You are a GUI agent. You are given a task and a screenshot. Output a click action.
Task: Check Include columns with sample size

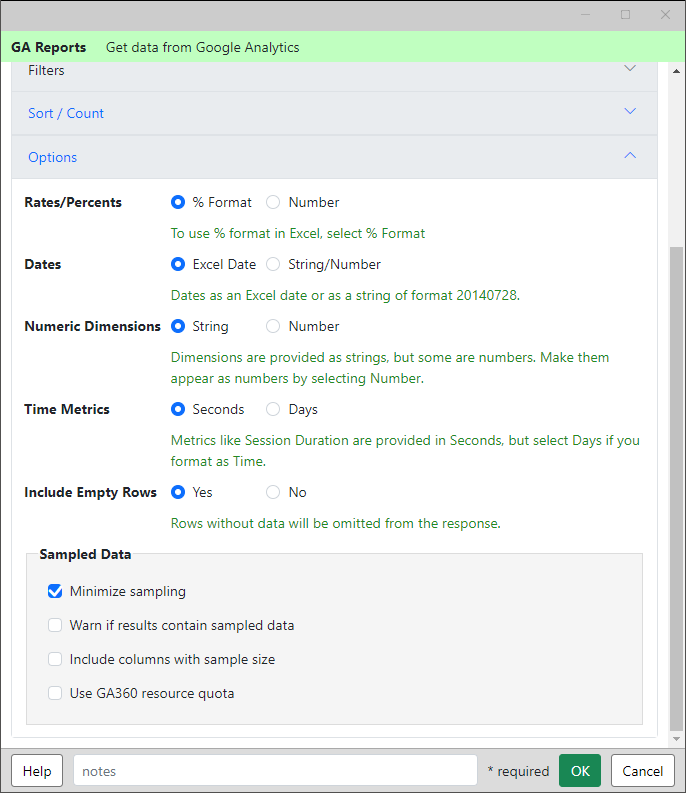click(55, 659)
